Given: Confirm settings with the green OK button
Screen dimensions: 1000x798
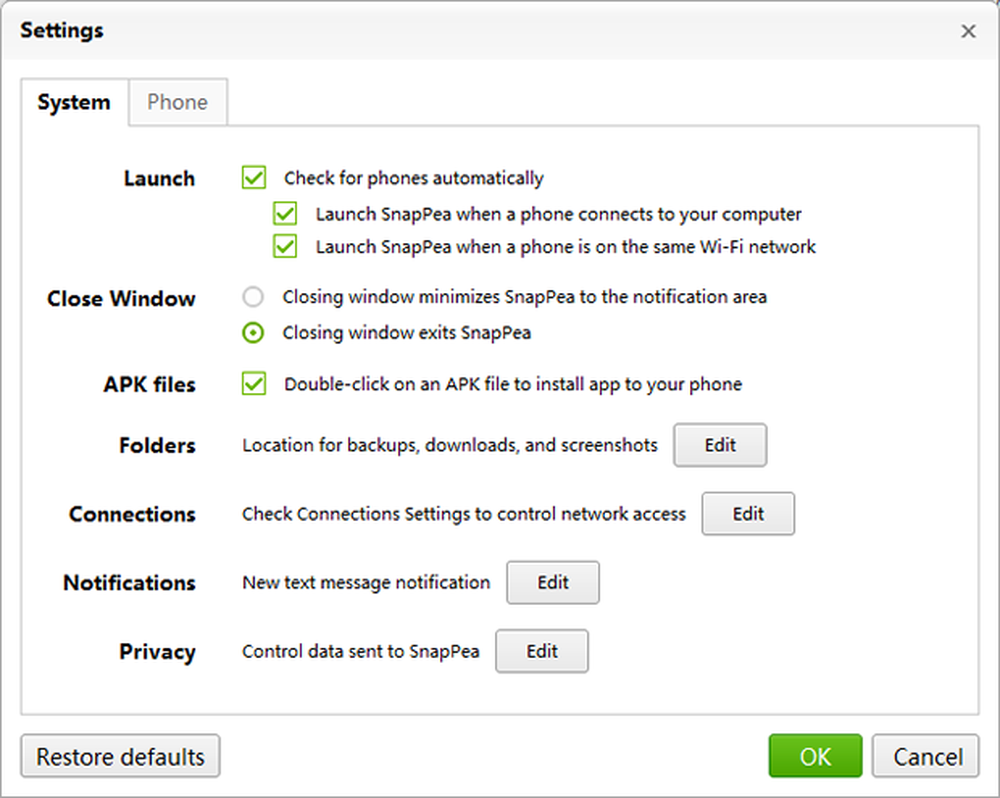Looking at the screenshot, I should click(815, 757).
